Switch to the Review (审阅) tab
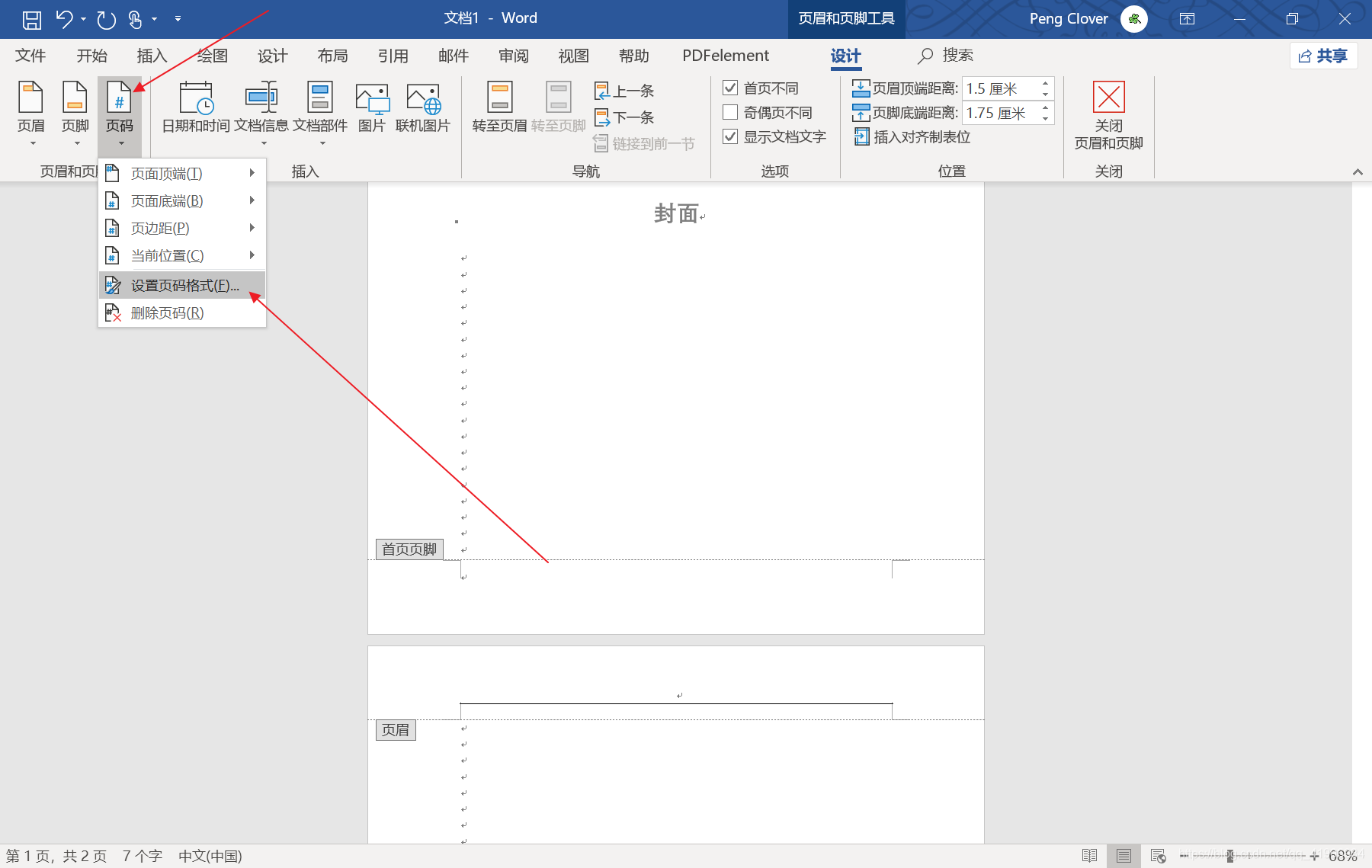The image size is (1372, 868). [513, 56]
